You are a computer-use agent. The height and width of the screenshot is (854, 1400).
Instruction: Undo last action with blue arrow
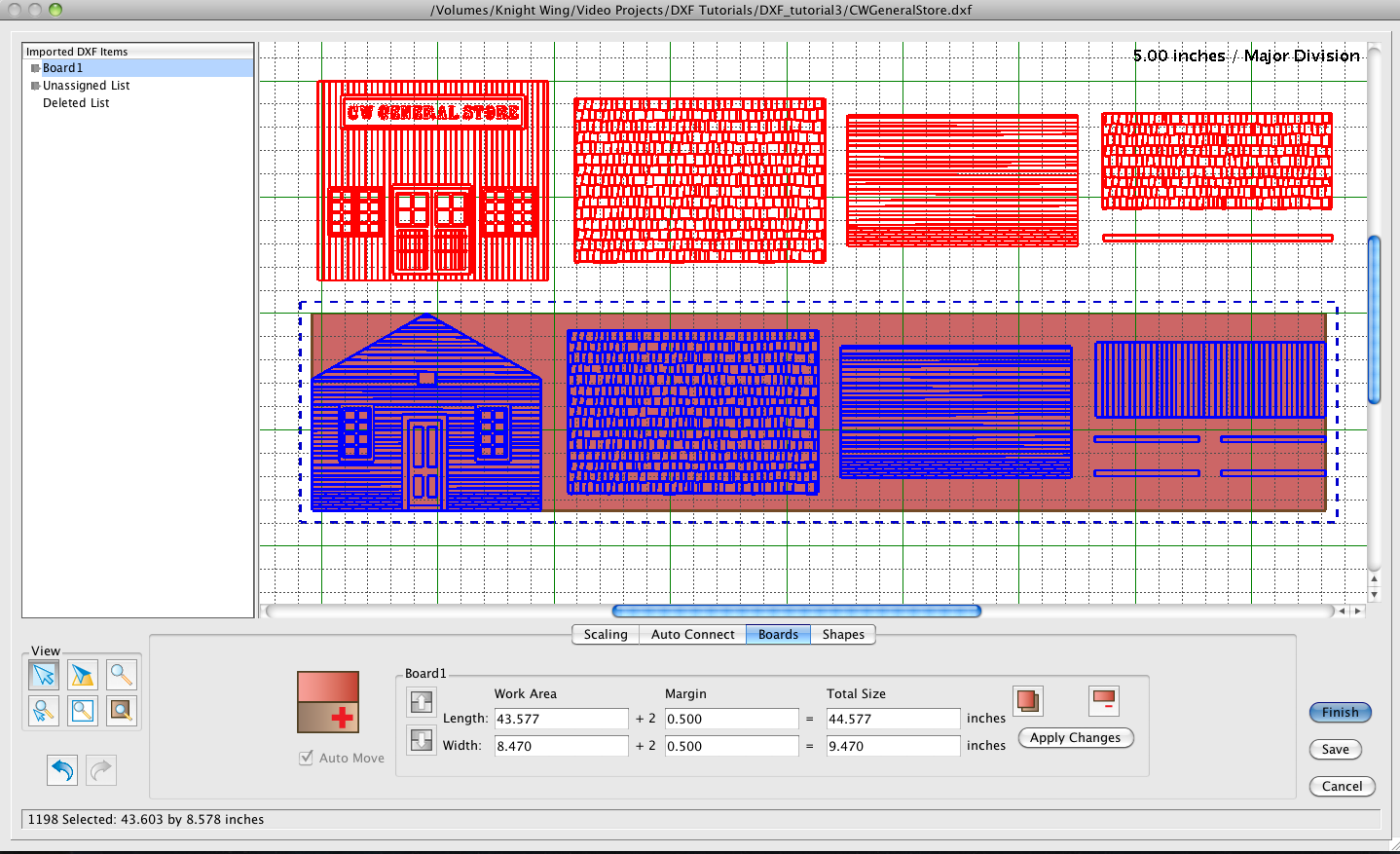(x=62, y=770)
